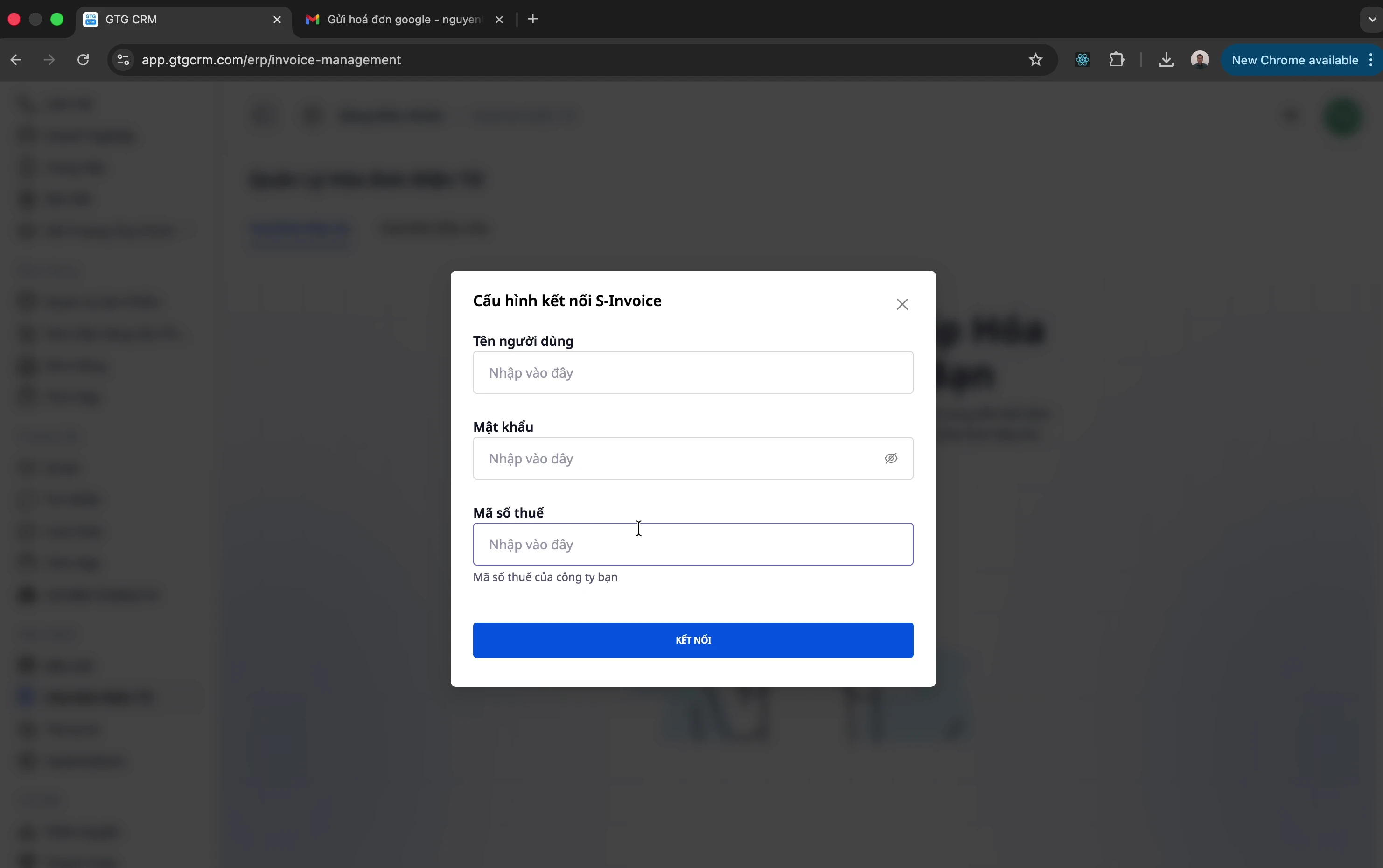The width and height of the screenshot is (1383, 868).
Task: Open the tab search dropdown
Action: coord(1371,19)
